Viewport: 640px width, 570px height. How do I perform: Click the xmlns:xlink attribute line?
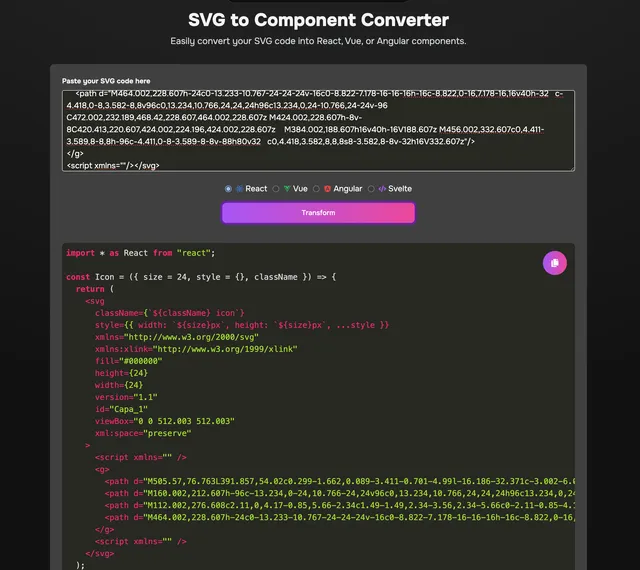click(x=196, y=349)
